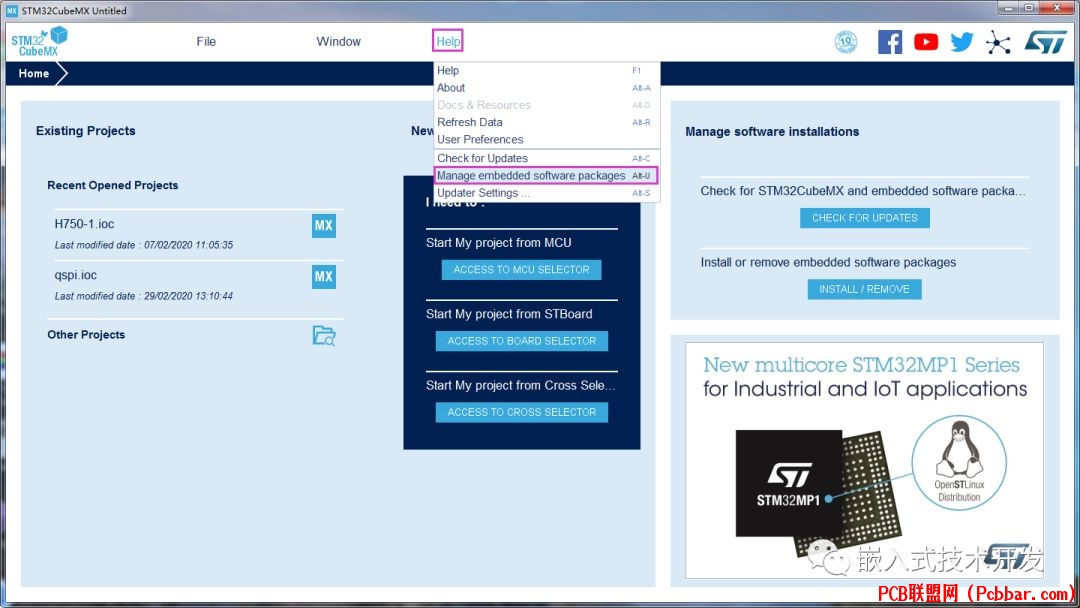The image size is (1080, 608).
Task: Click the ST community network icon
Action: click(x=997, y=42)
